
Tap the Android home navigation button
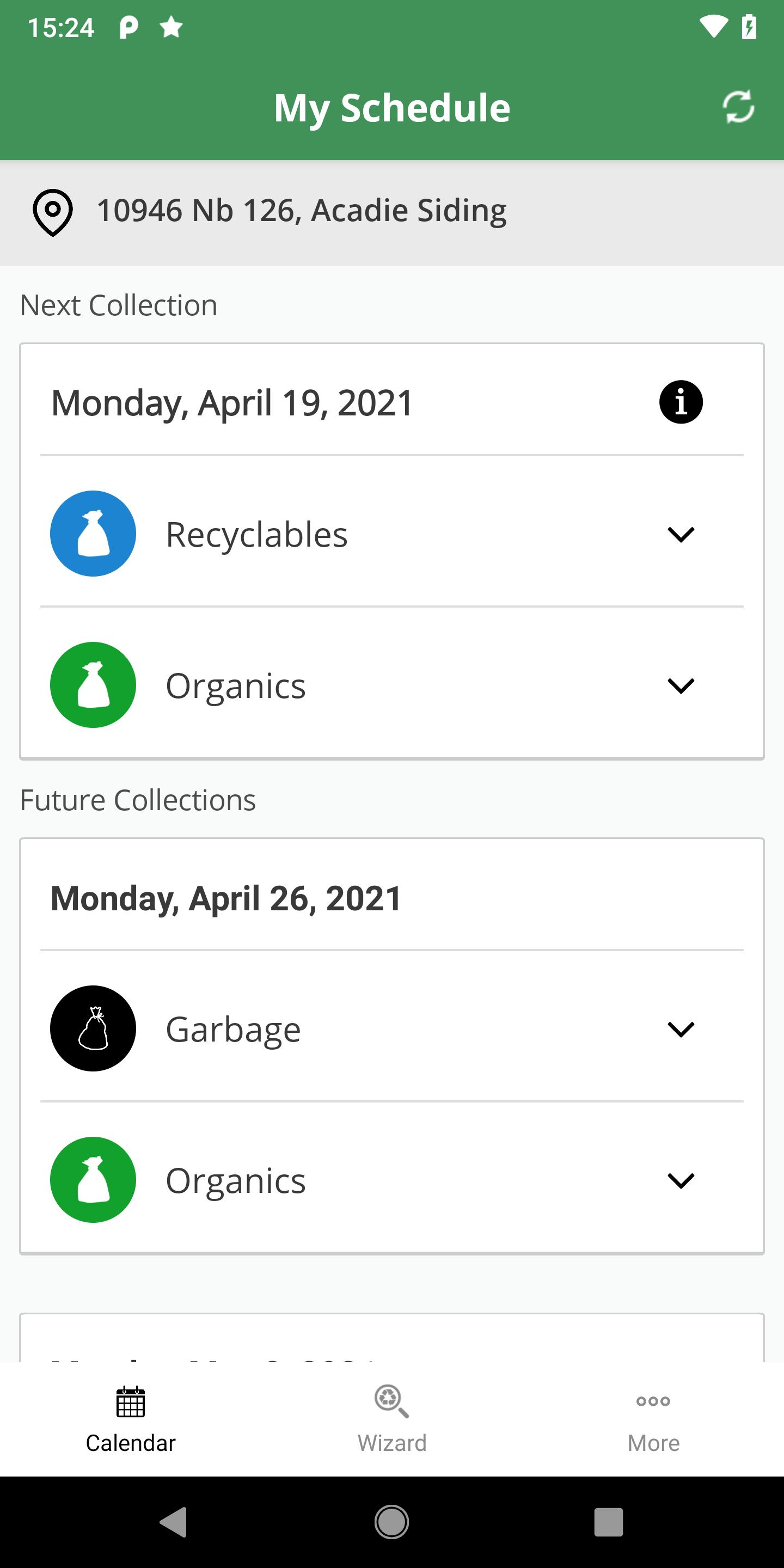[x=391, y=1522]
